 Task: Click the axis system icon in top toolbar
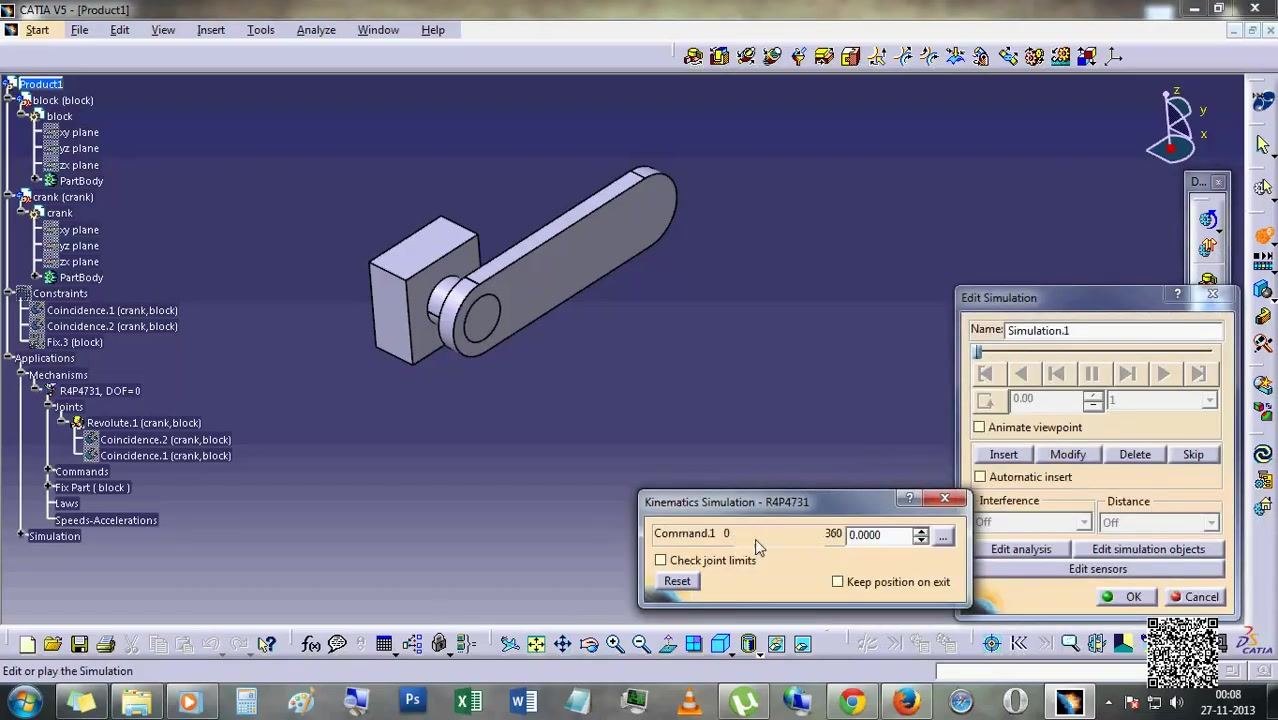point(1113,56)
